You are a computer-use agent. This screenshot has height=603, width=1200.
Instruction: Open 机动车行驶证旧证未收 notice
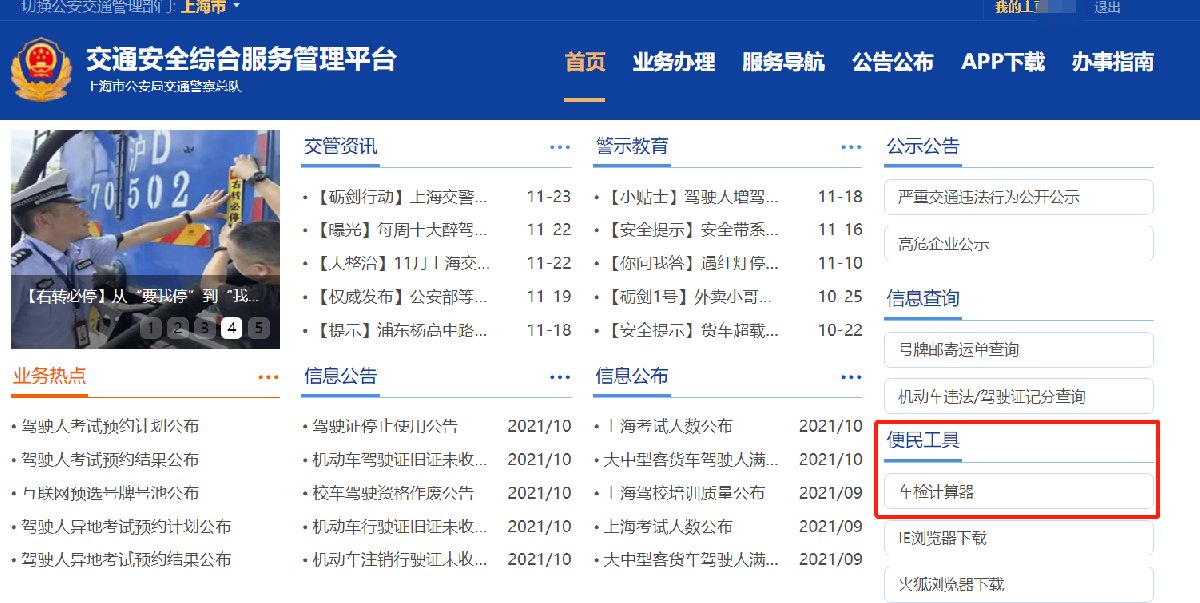pyautogui.click(x=400, y=526)
